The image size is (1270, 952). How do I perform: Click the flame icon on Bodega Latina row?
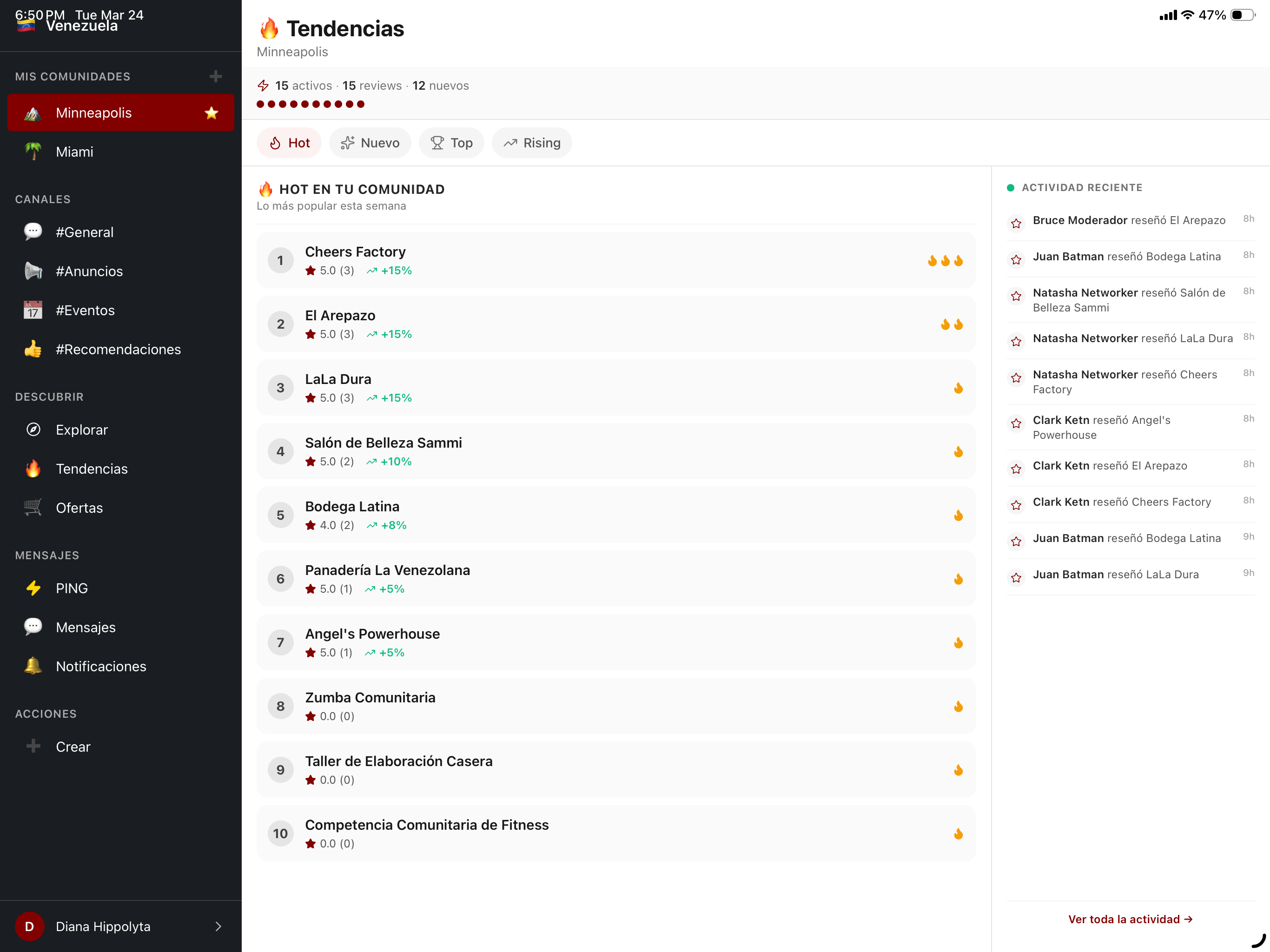click(x=958, y=516)
